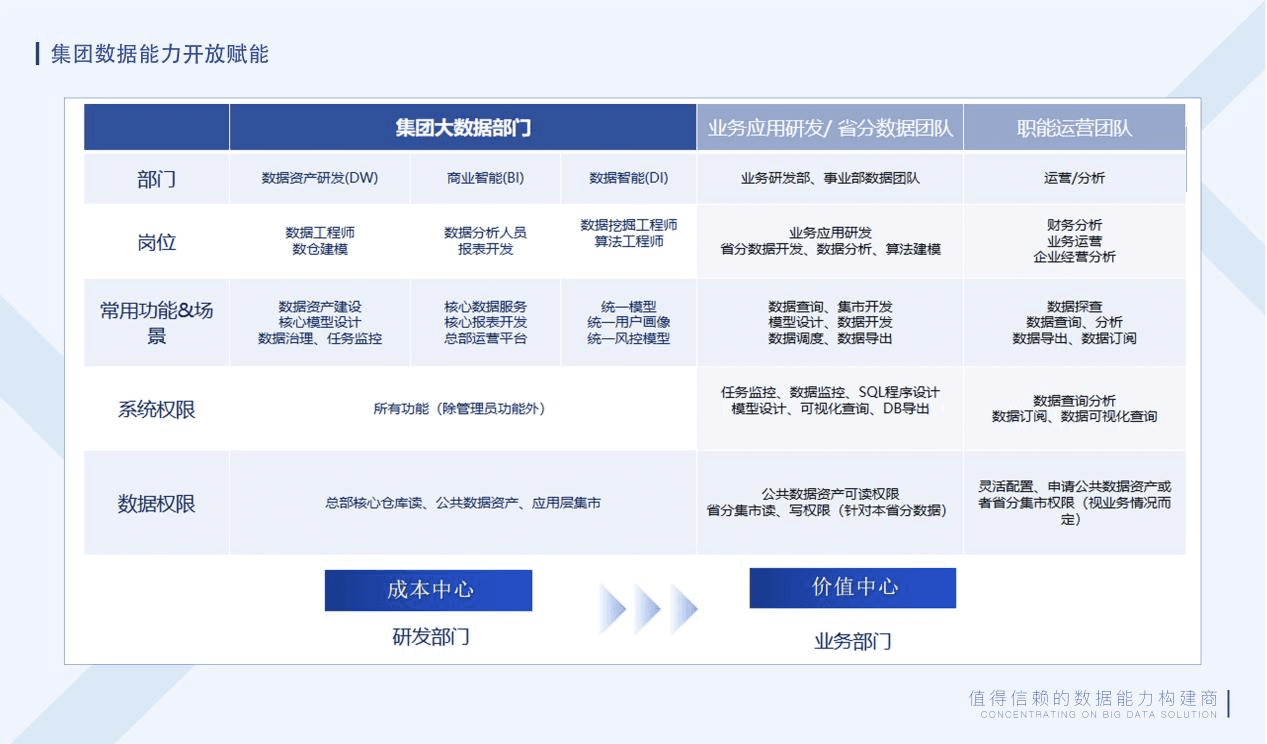Click the 值得信赖的数据能力构建商 tagline

tap(1094, 698)
